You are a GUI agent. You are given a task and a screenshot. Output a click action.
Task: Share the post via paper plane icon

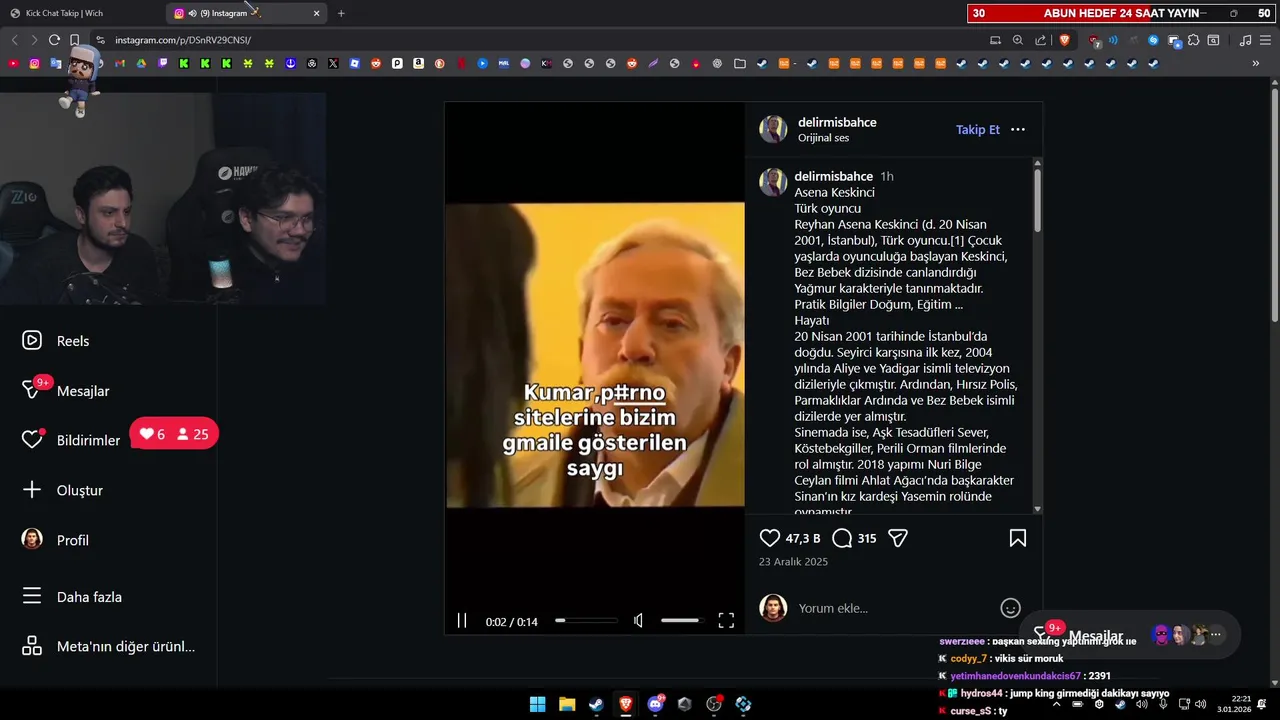coord(898,538)
